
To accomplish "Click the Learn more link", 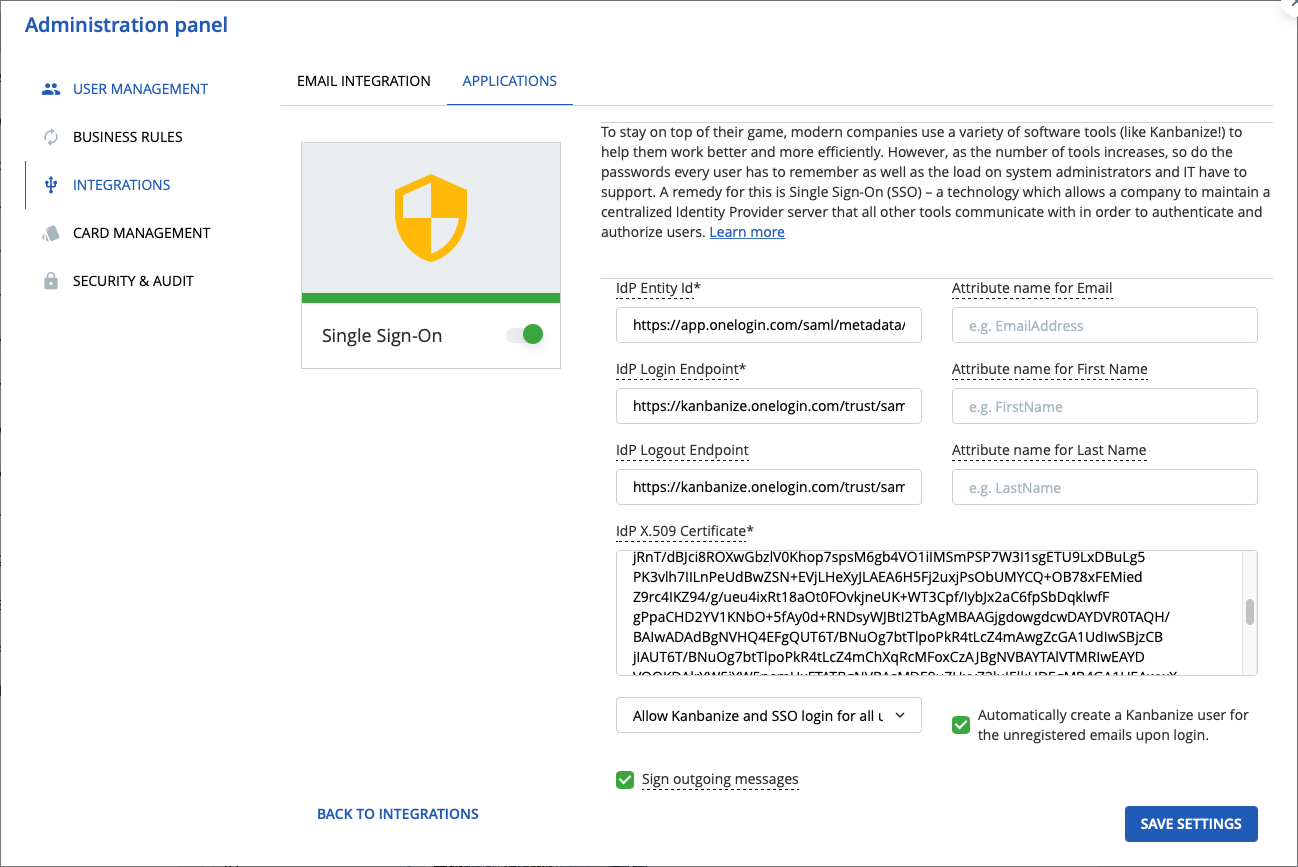I will pyautogui.click(x=746, y=231).
